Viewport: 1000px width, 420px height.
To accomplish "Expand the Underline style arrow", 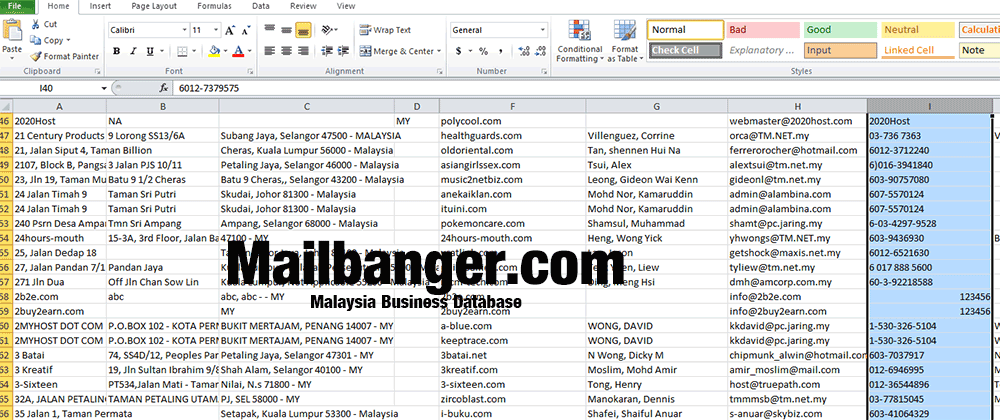I will click(x=161, y=51).
